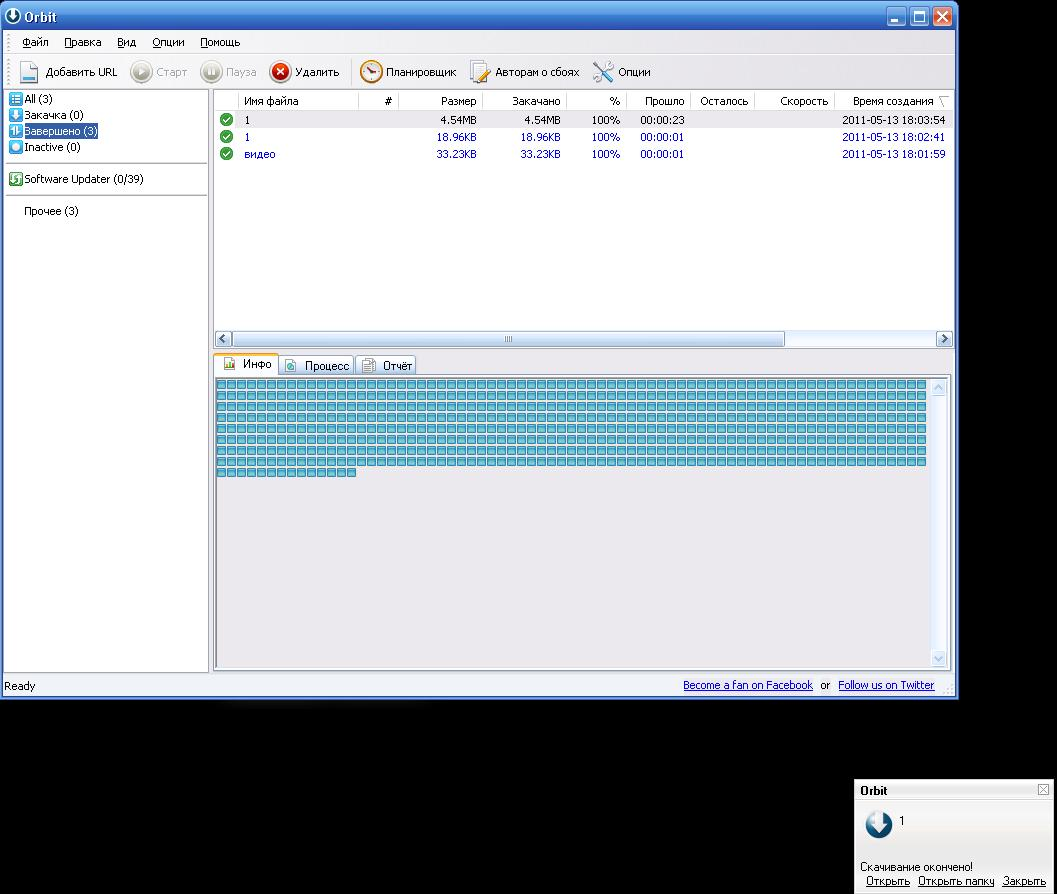Image resolution: width=1057 pixels, height=894 pixels.
Task: Close the download-finished notification popup
Action: tap(1043, 789)
